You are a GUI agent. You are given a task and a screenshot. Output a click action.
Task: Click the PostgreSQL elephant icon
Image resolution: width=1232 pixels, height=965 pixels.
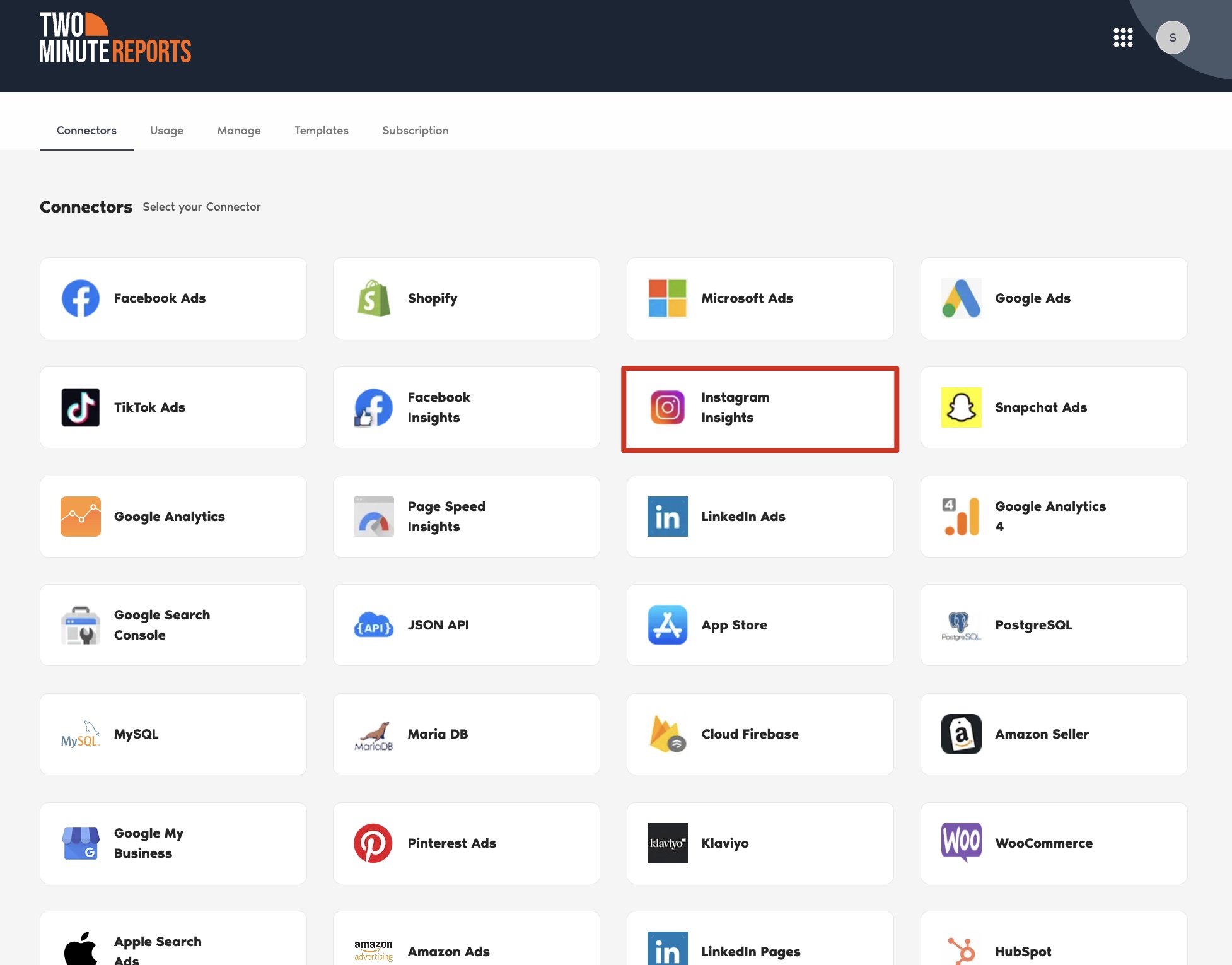tap(962, 626)
